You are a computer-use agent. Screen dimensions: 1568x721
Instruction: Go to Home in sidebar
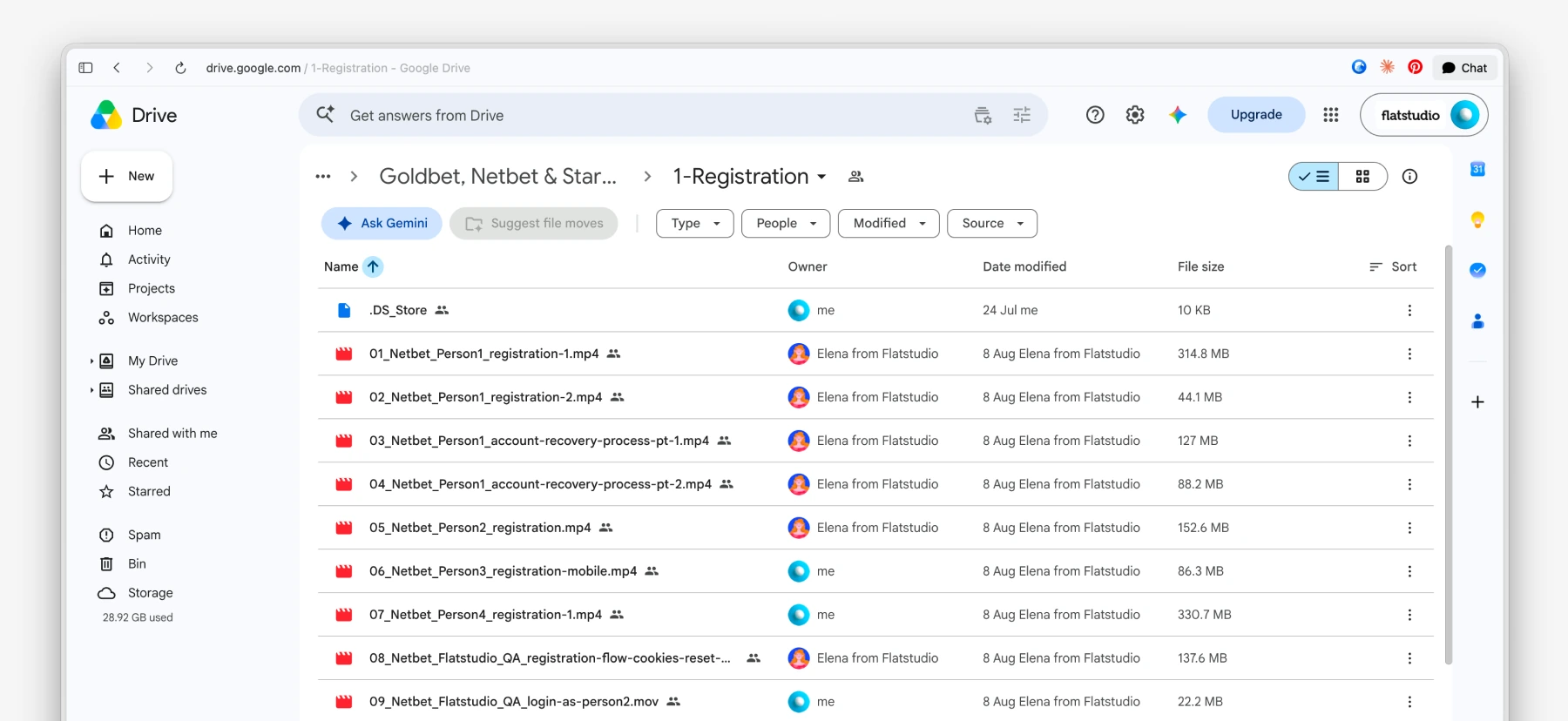tap(145, 231)
